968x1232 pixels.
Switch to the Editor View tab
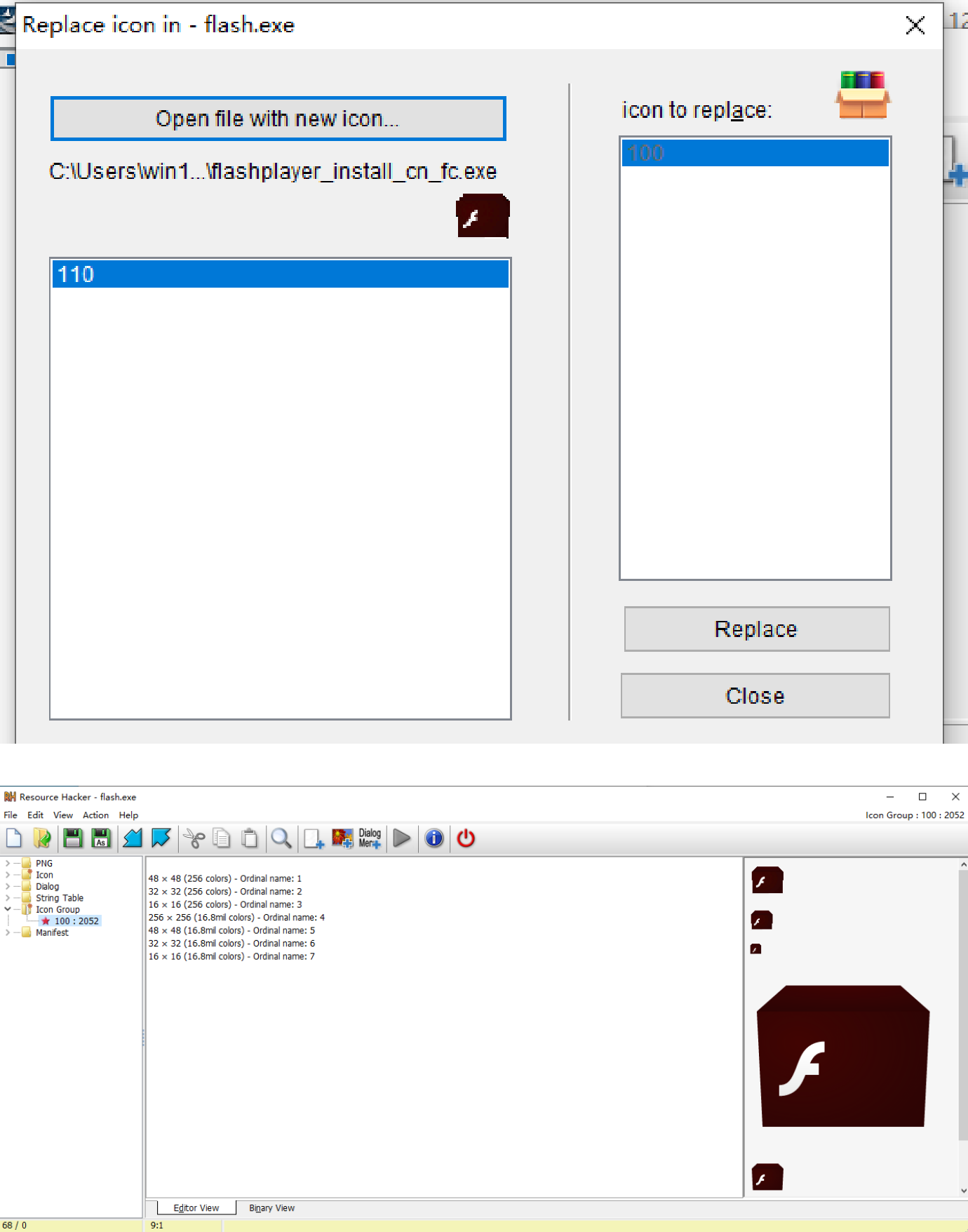pos(196,1208)
